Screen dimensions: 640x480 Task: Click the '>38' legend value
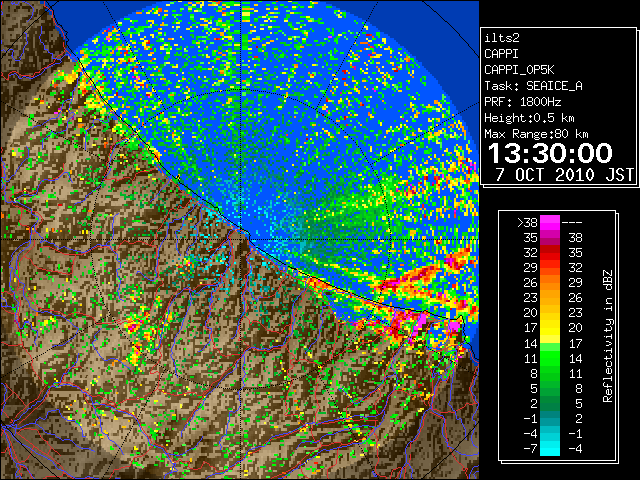(x=527, y=222)
